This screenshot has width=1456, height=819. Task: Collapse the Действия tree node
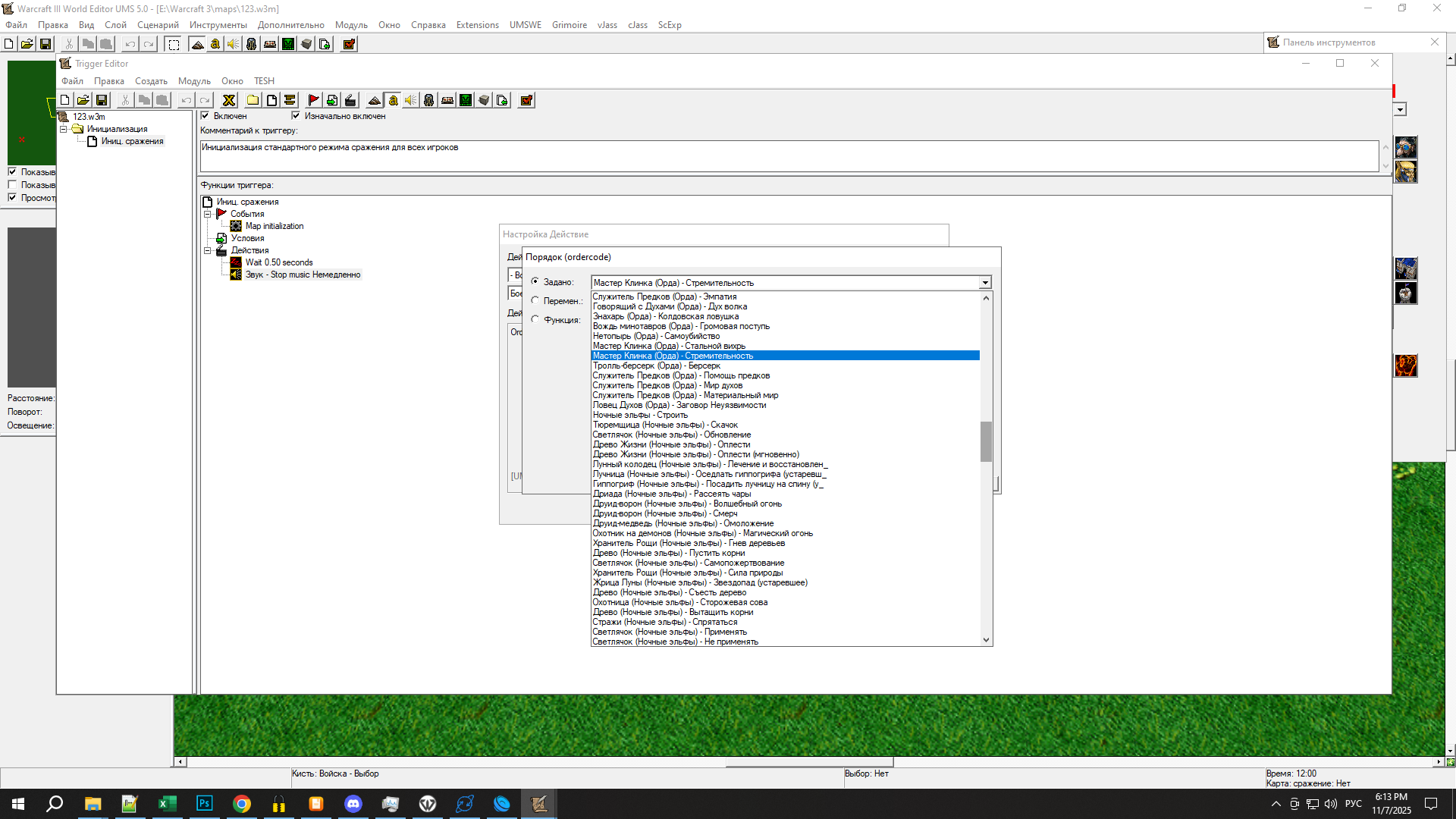(207, 250)
